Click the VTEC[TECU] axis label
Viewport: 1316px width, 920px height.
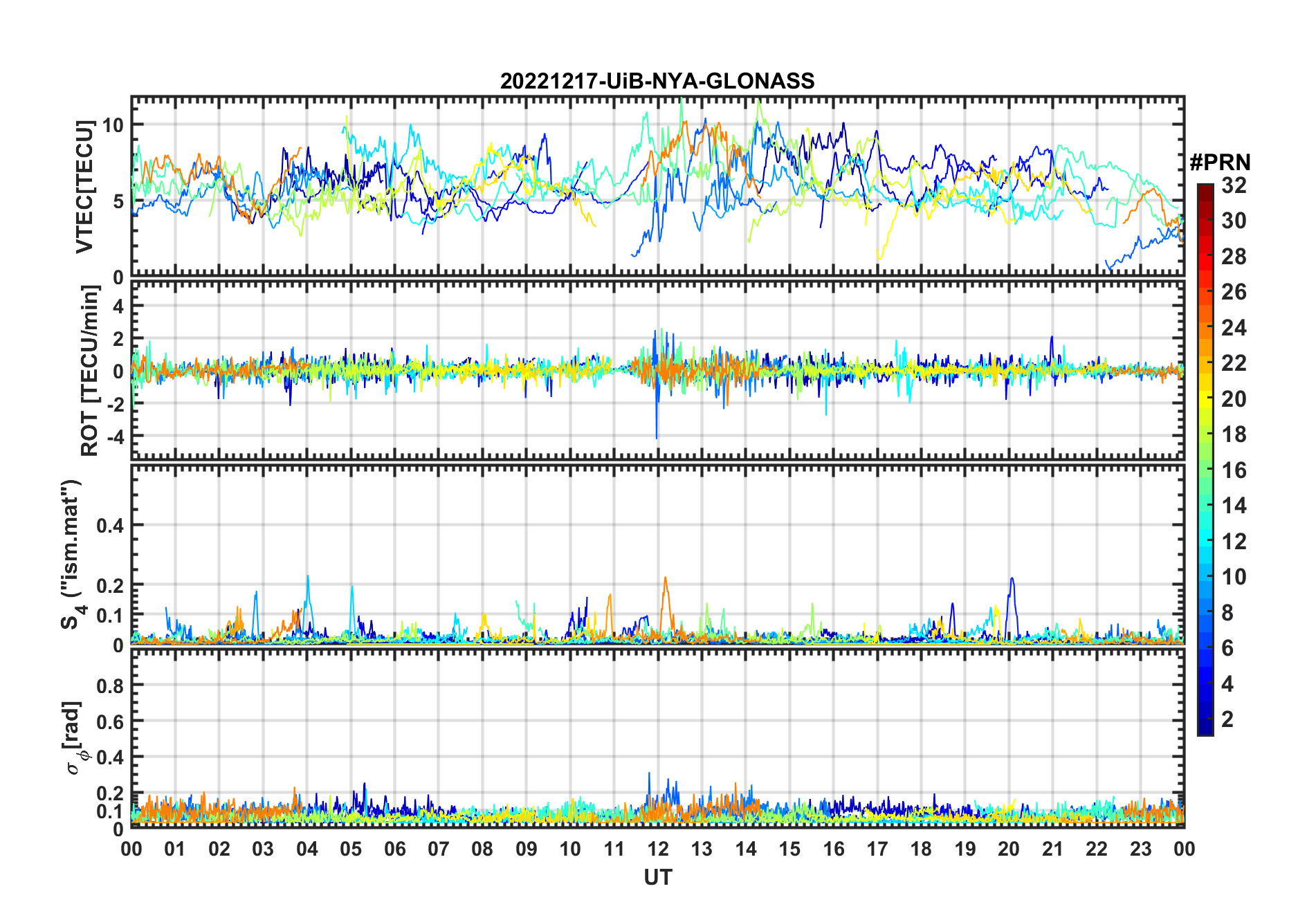(x=84, y=187)
